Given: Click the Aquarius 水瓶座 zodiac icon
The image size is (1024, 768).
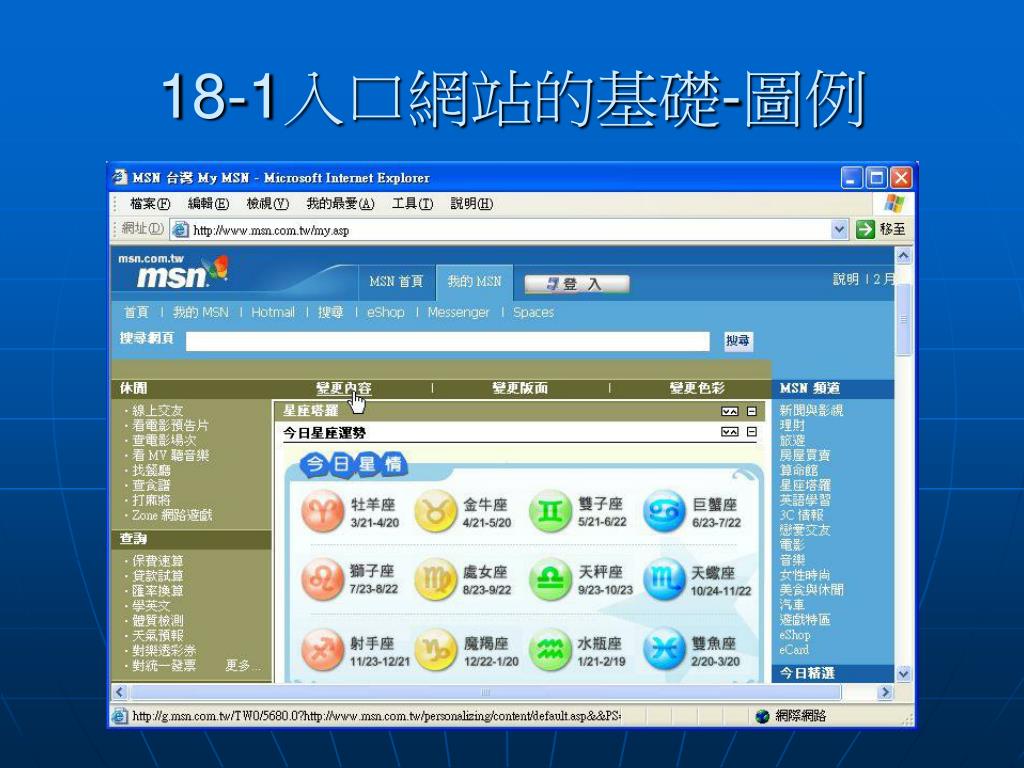Looking at the screenshot, I should click(x=550, y=650).
